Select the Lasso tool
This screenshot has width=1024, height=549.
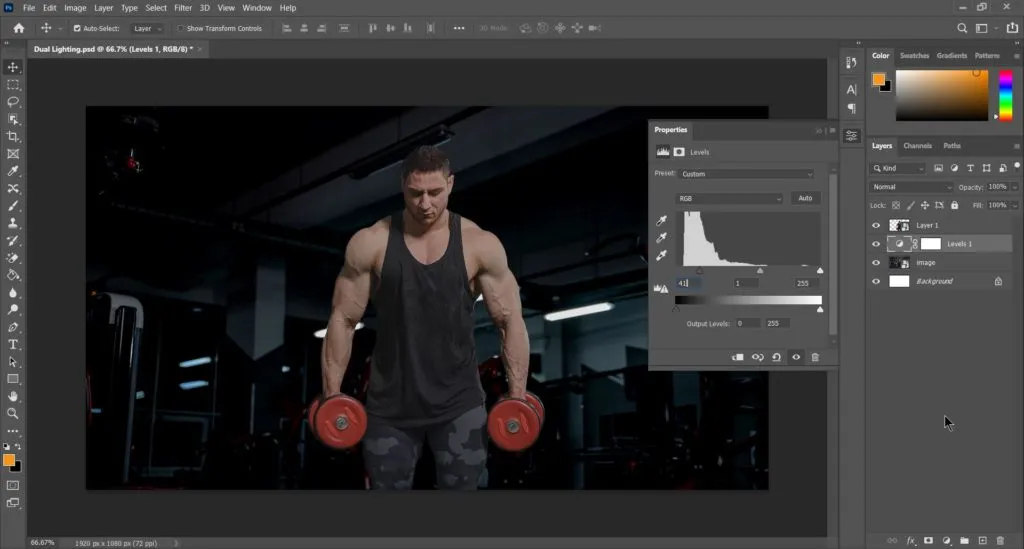point(13,102)
